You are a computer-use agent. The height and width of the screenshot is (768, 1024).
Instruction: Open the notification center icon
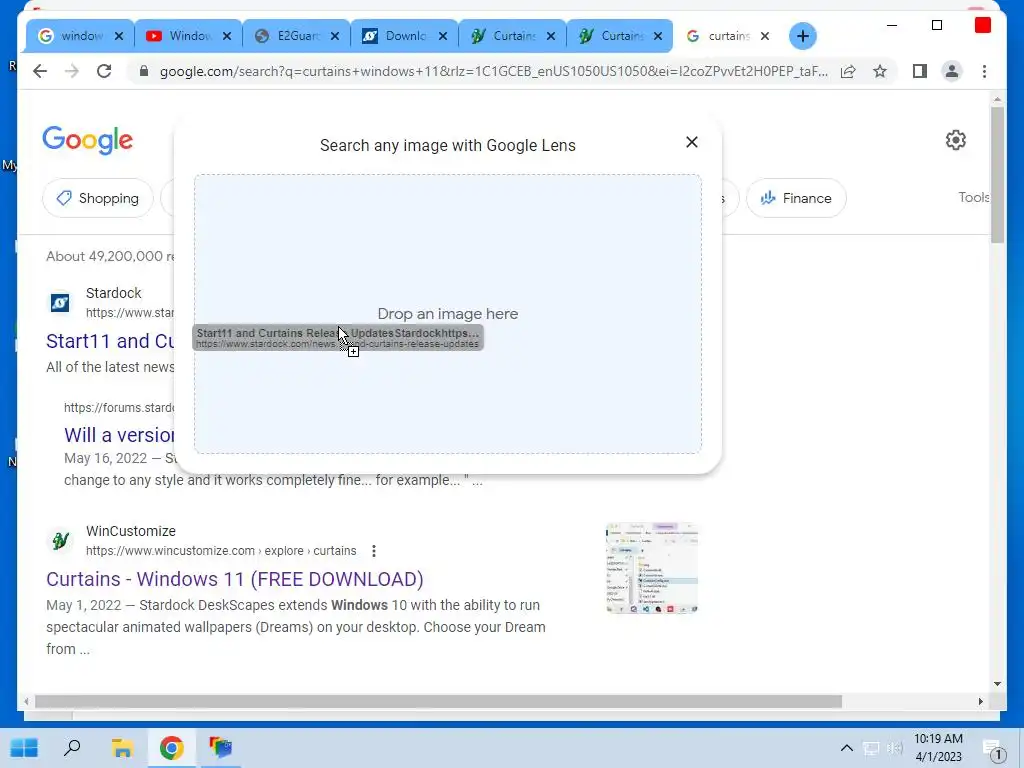point(994,749)
